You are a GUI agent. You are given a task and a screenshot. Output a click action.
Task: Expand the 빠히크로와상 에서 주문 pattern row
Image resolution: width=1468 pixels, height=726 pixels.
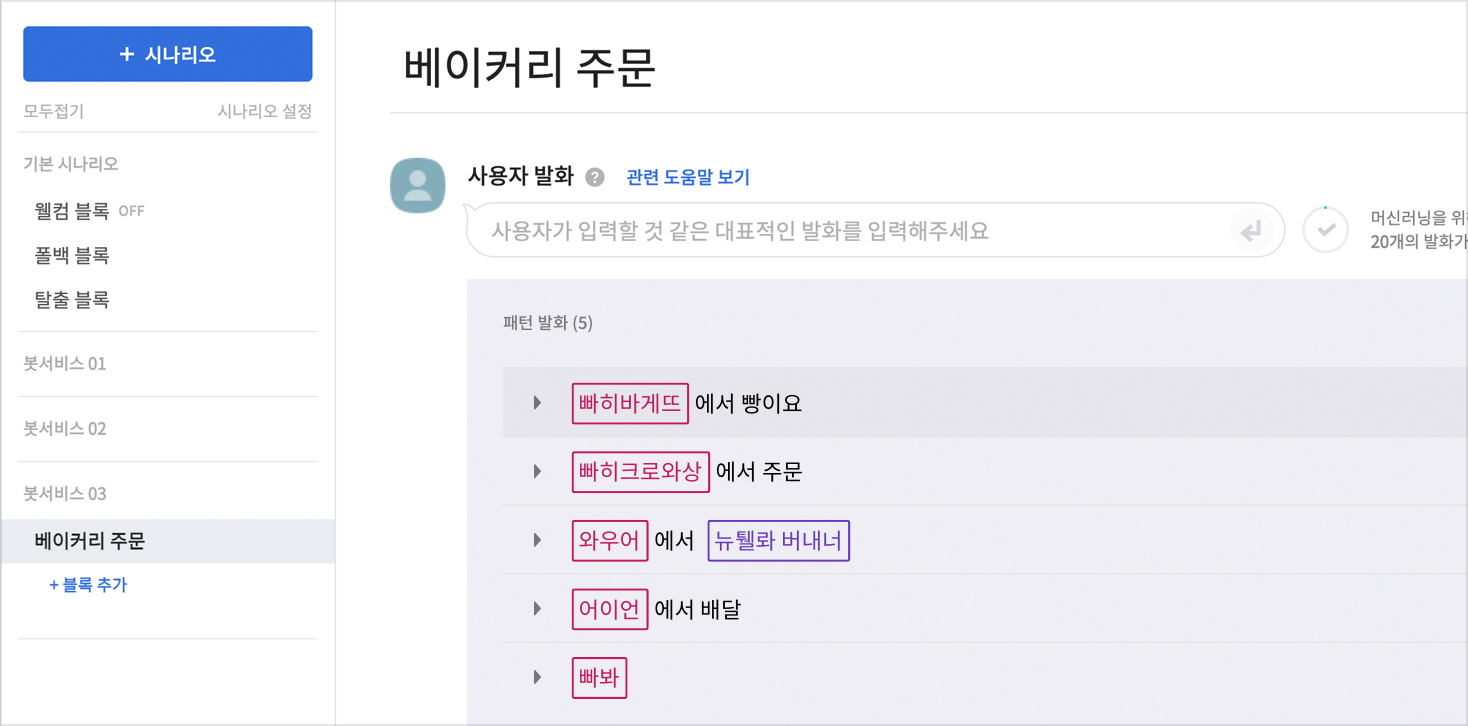coord(538,472)
